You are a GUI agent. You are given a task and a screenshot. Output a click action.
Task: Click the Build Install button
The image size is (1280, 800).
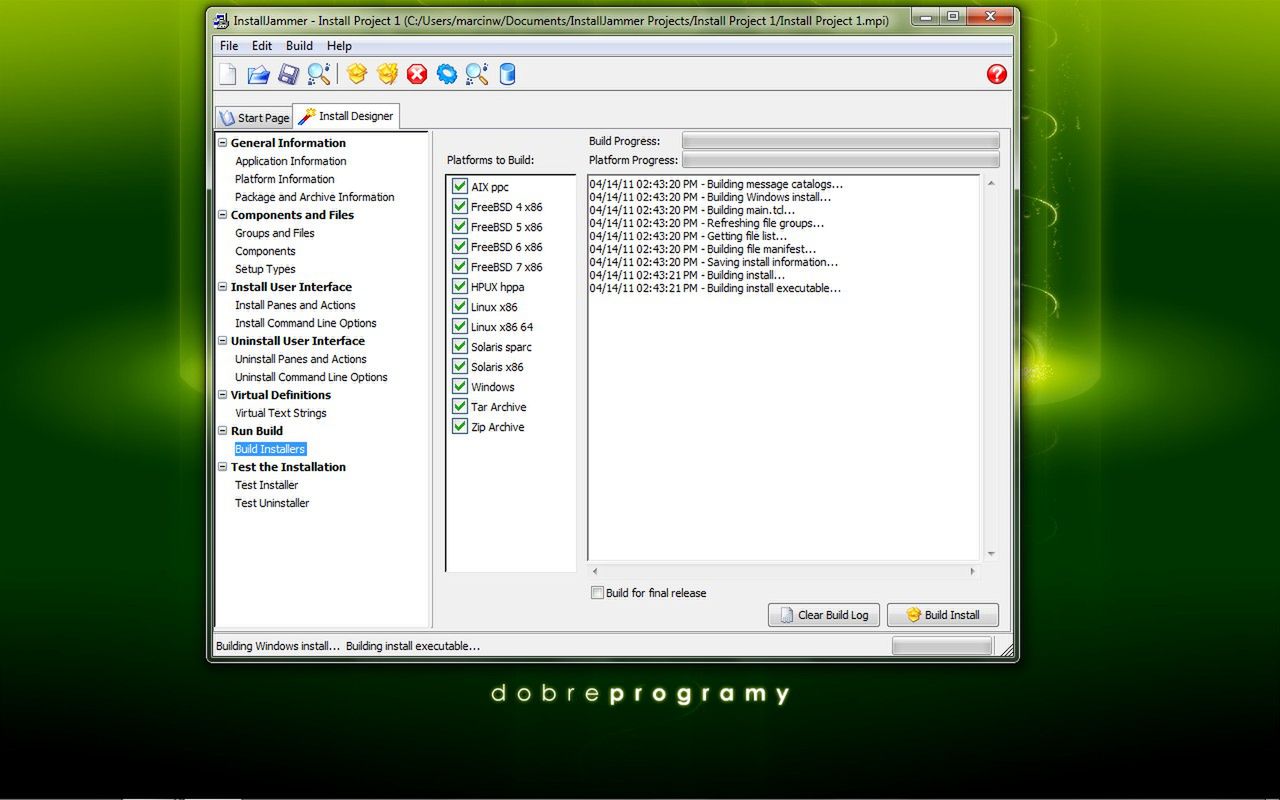(942, 615)
